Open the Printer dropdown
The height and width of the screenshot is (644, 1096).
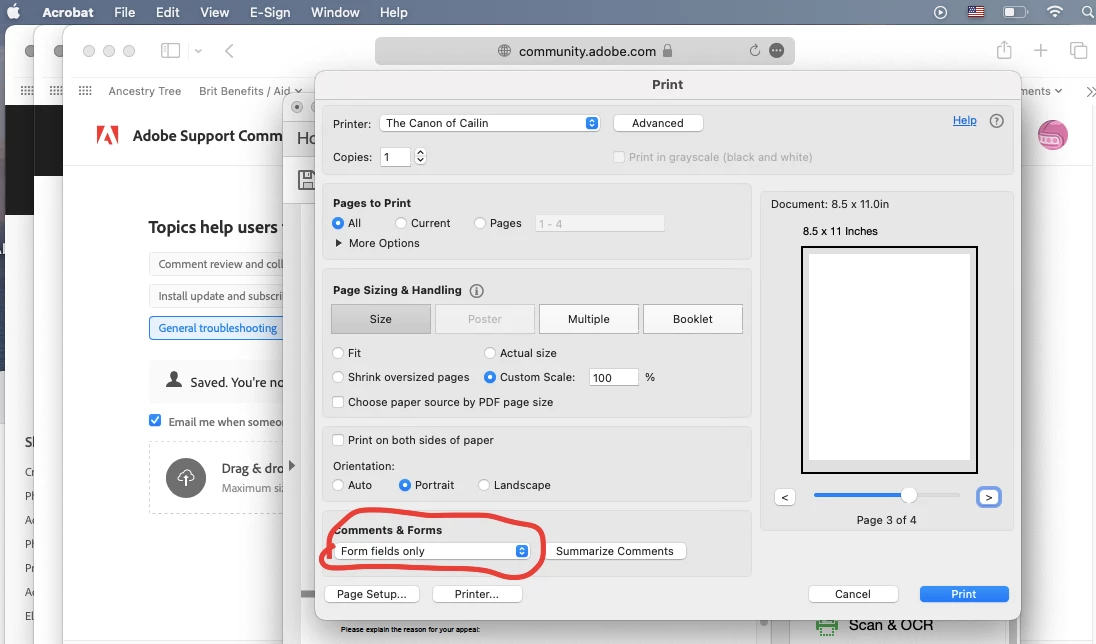point(489,123)
